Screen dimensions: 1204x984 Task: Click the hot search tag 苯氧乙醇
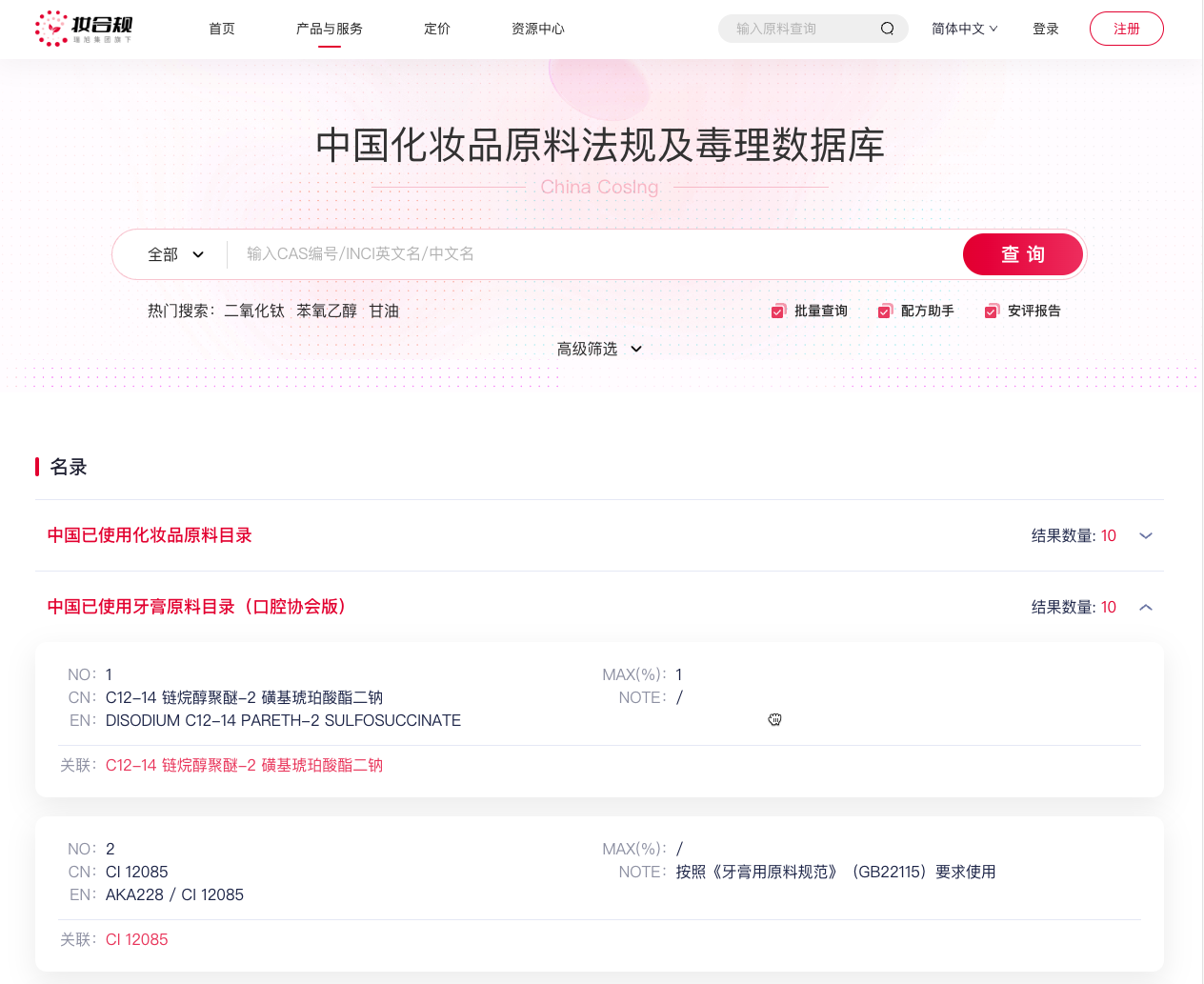pos(327,311)
